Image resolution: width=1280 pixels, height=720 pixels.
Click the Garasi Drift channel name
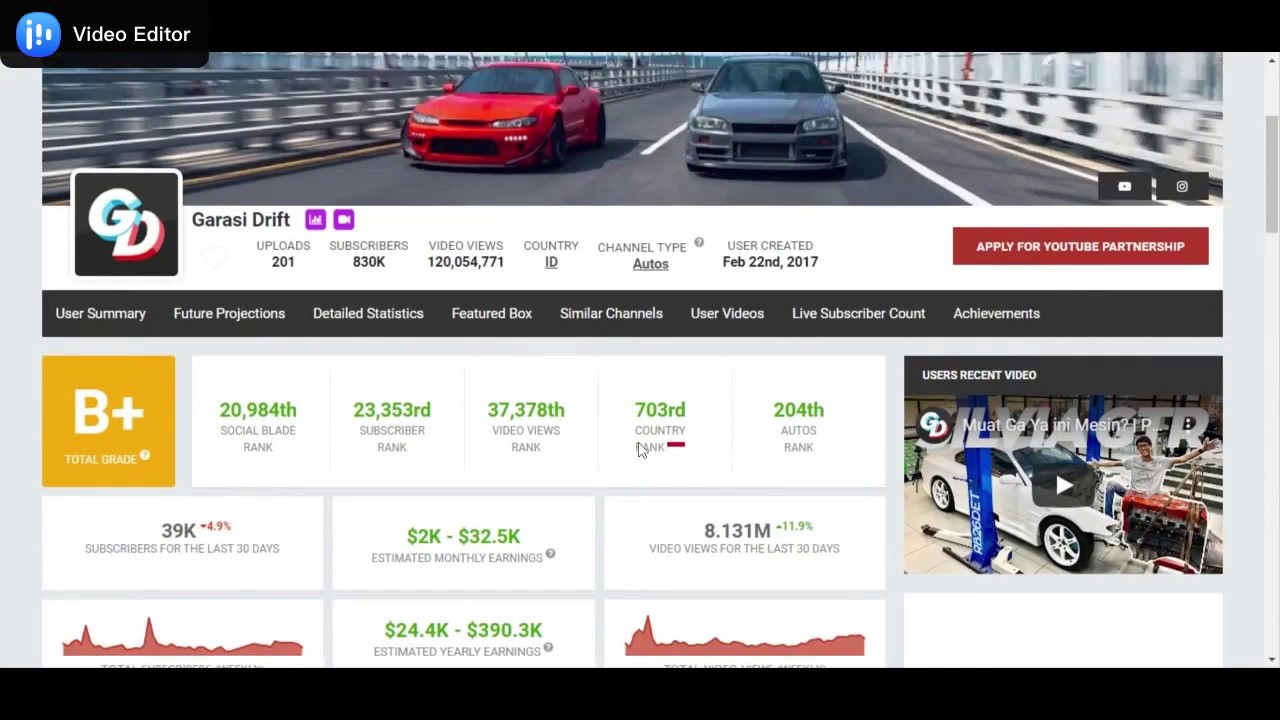click(241, 219)
